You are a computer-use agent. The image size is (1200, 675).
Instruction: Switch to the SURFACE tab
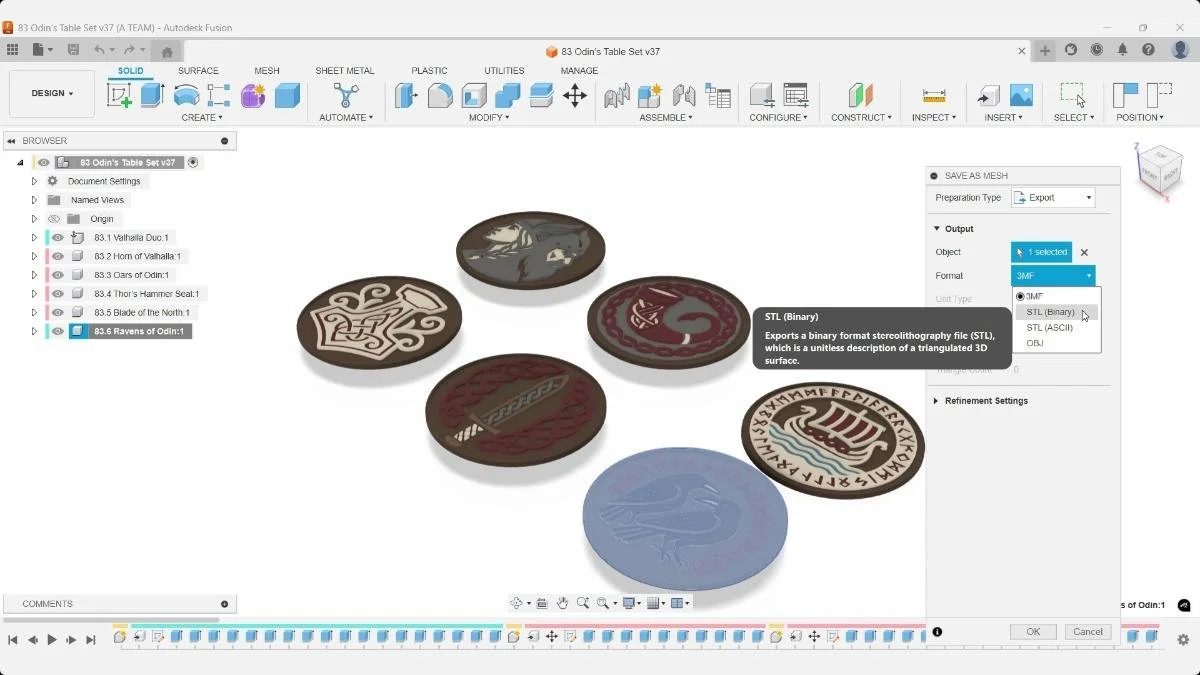coord(198,71)
